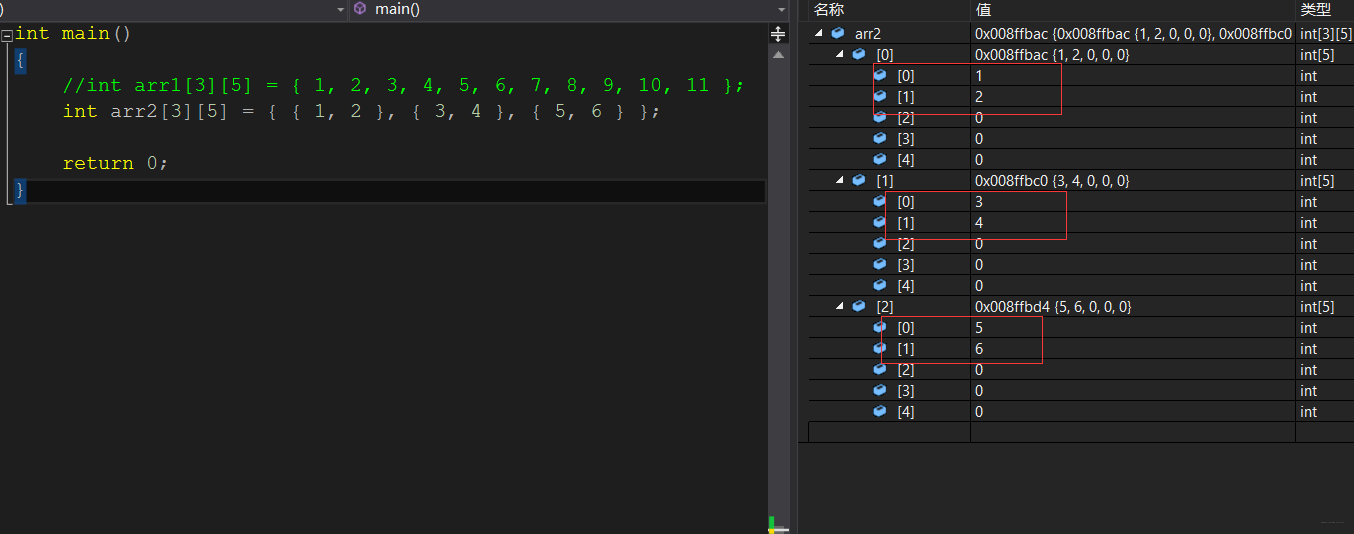This screenshot has height=534, width=1354.
Task: Click cube icon of element with value 5
Action: coord(880,327)
